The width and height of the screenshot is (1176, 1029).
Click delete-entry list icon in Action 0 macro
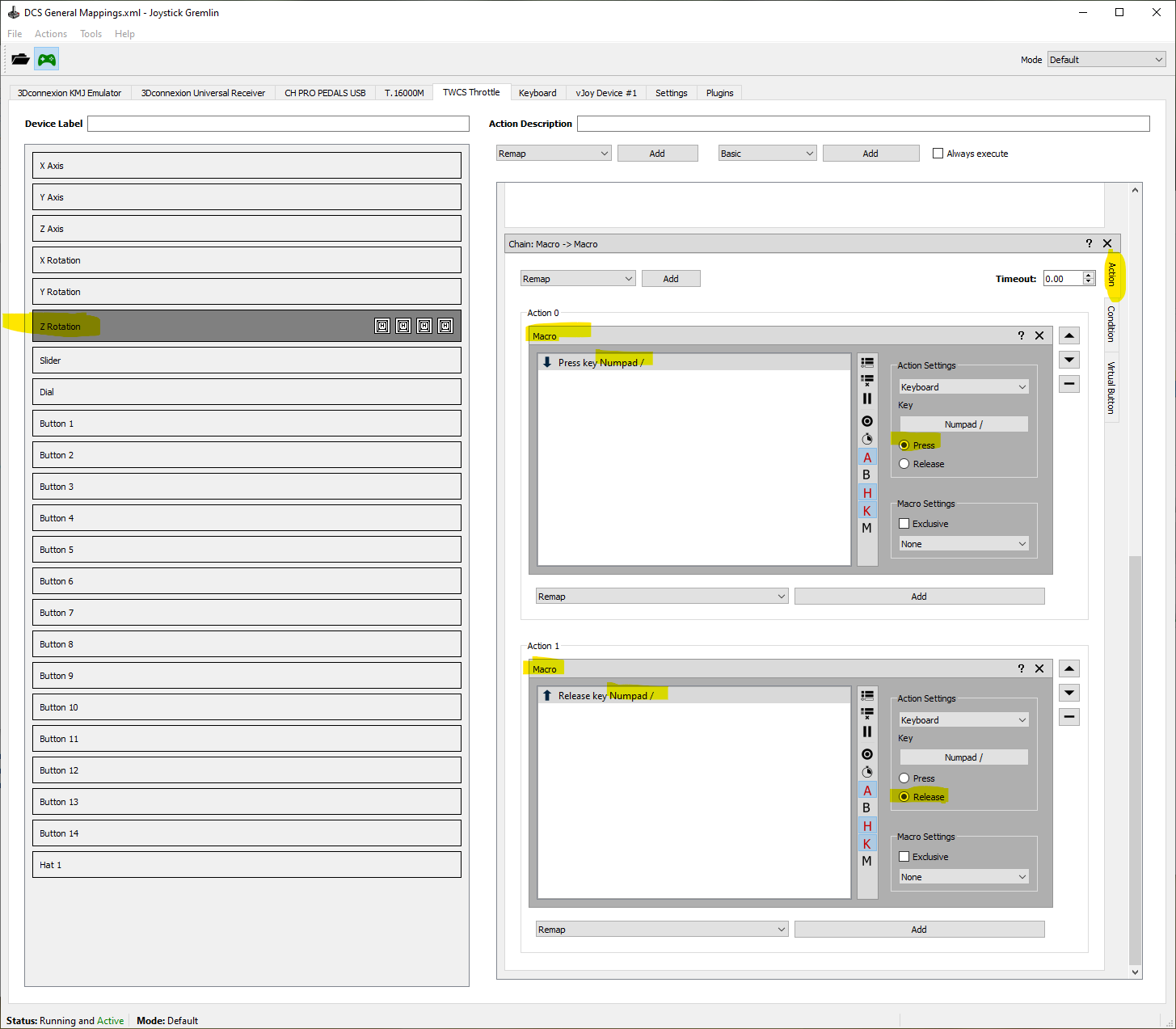point(867,380)
